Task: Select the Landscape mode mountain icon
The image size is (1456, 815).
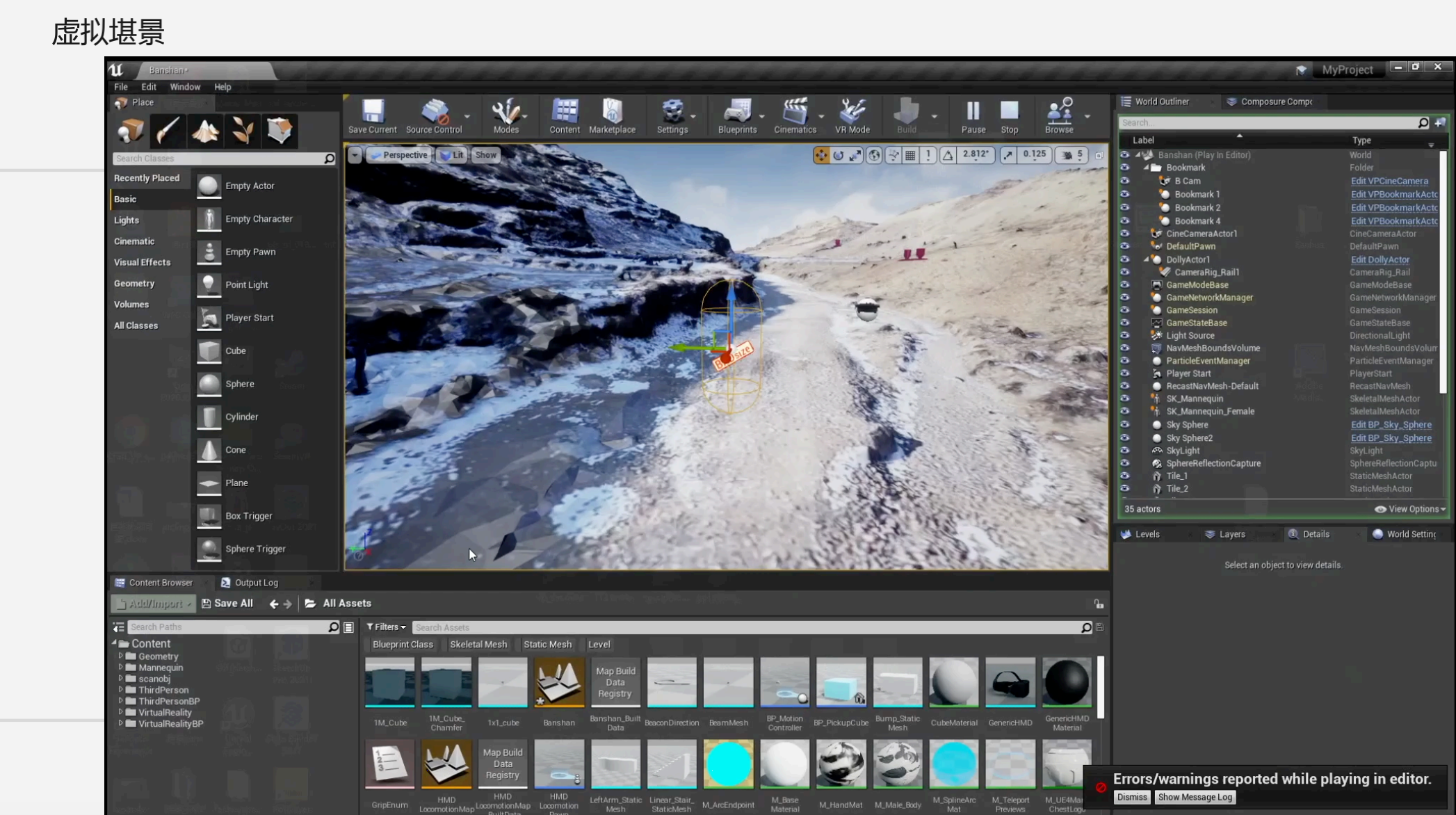Action: [x=205, y=131]
